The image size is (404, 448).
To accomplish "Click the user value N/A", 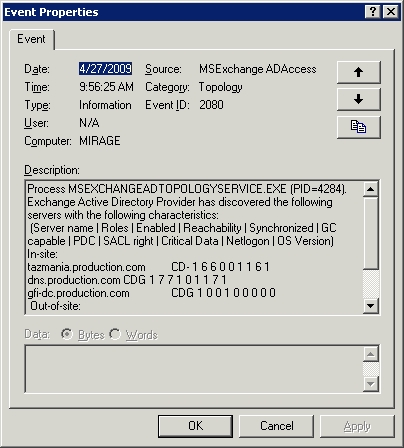I will (89, 123).
